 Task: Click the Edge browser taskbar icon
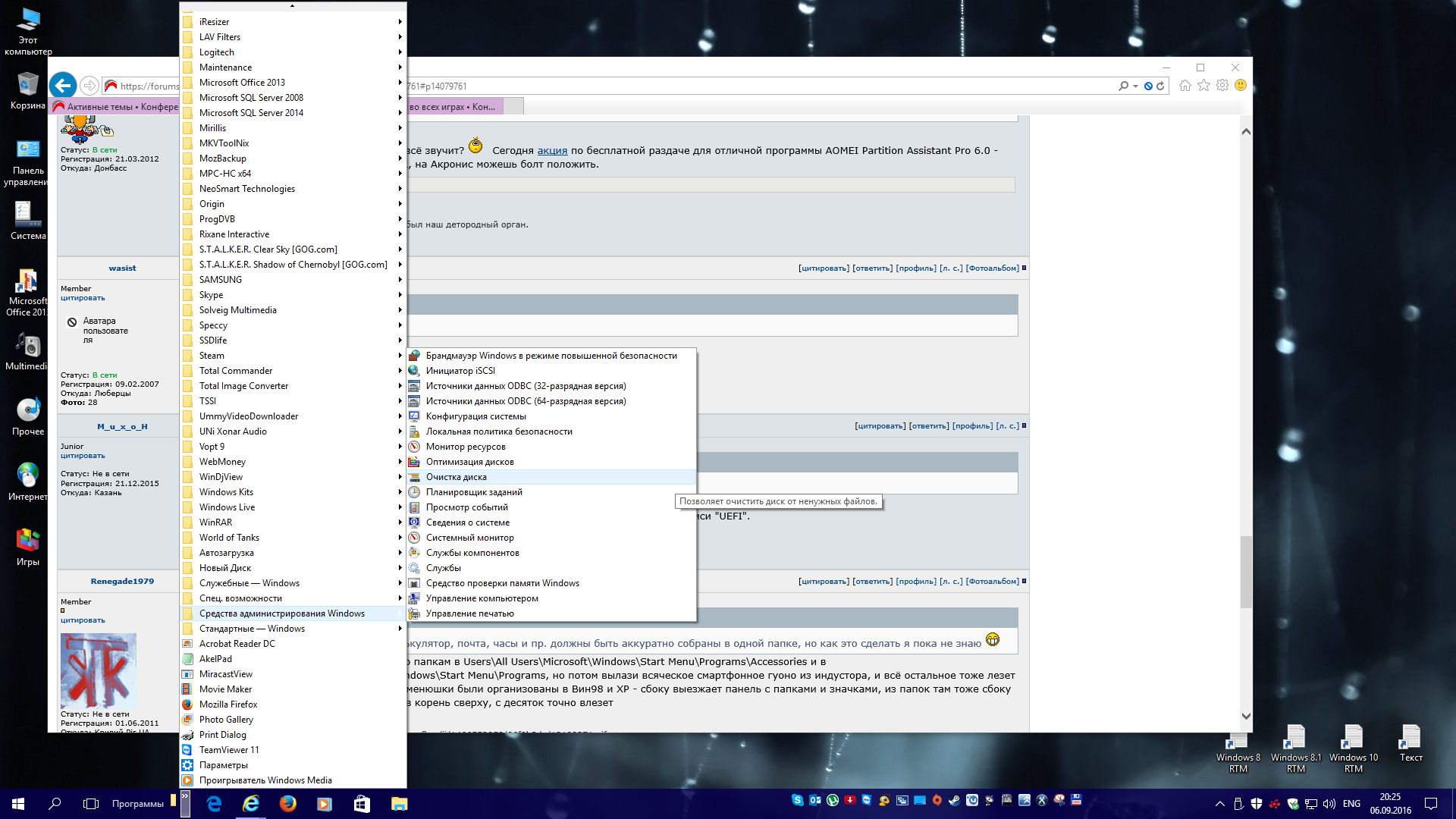pos(214,804)
